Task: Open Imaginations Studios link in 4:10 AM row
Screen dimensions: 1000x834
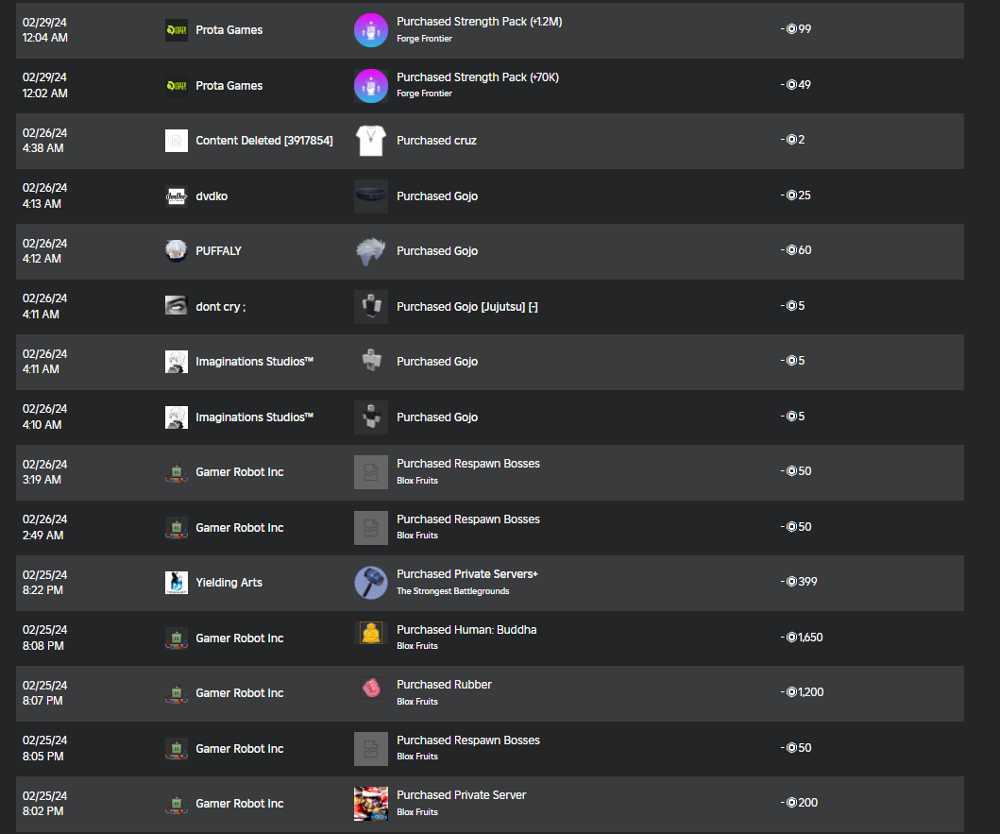Action: point(254,417)
